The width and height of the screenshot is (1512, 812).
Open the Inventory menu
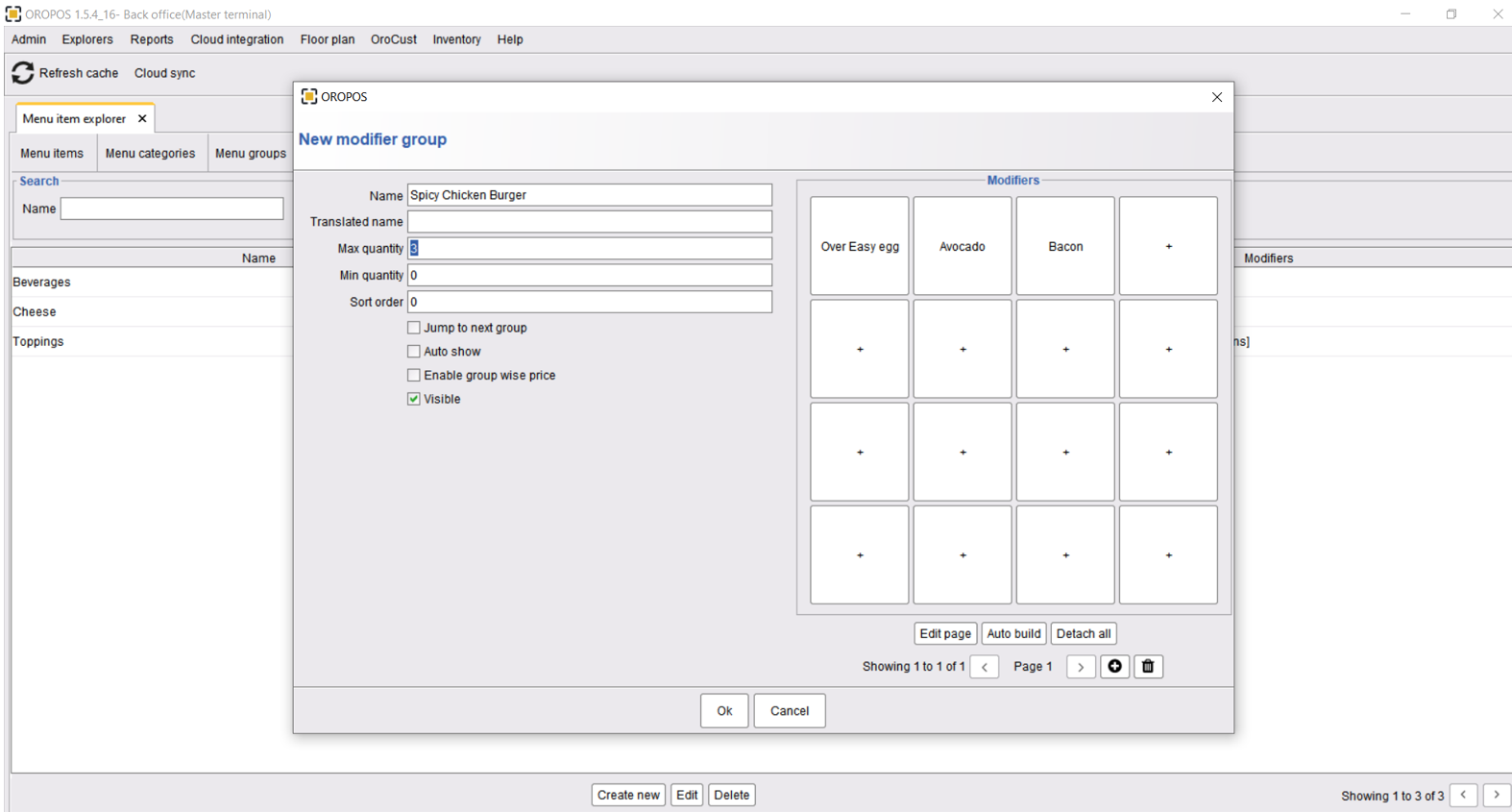[456, 39]
